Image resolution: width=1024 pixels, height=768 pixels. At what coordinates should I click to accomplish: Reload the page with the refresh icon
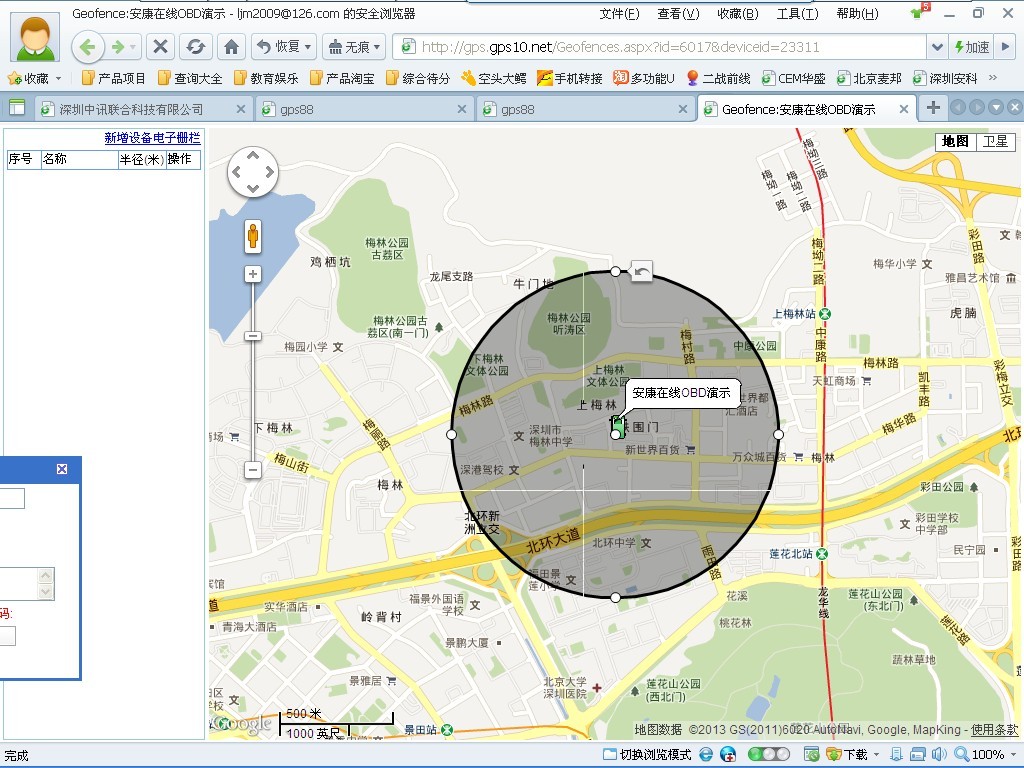(195, 46)
